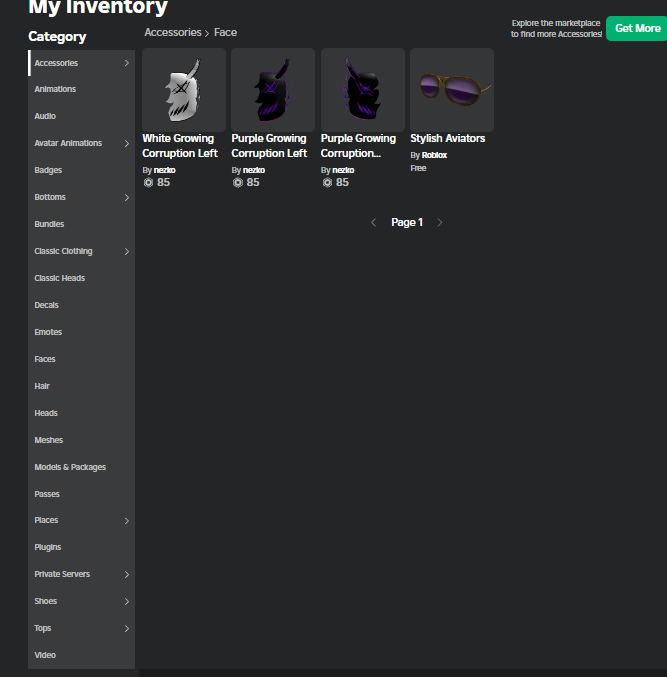Open the Classic Clothing category
The image size is (667, 677).
82,251
